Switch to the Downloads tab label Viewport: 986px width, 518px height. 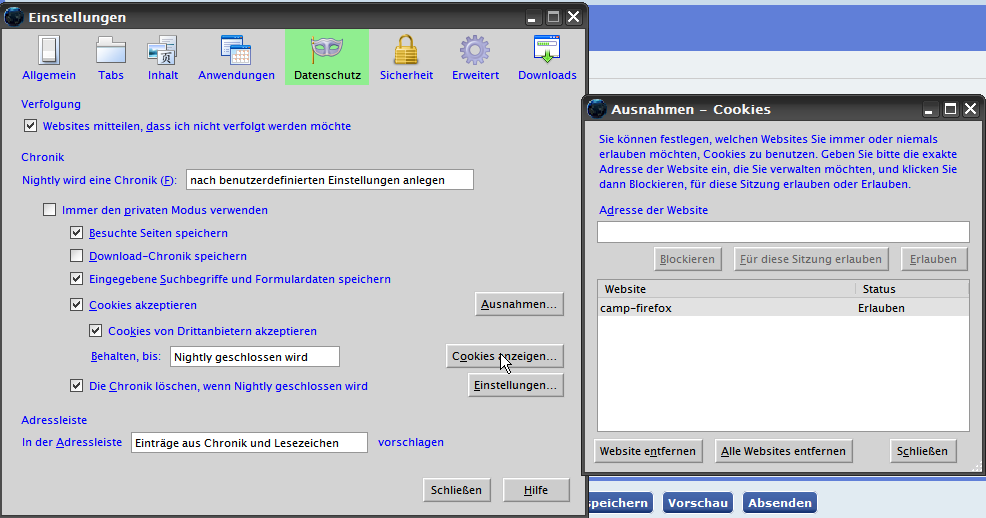click(x=546, y=75)
